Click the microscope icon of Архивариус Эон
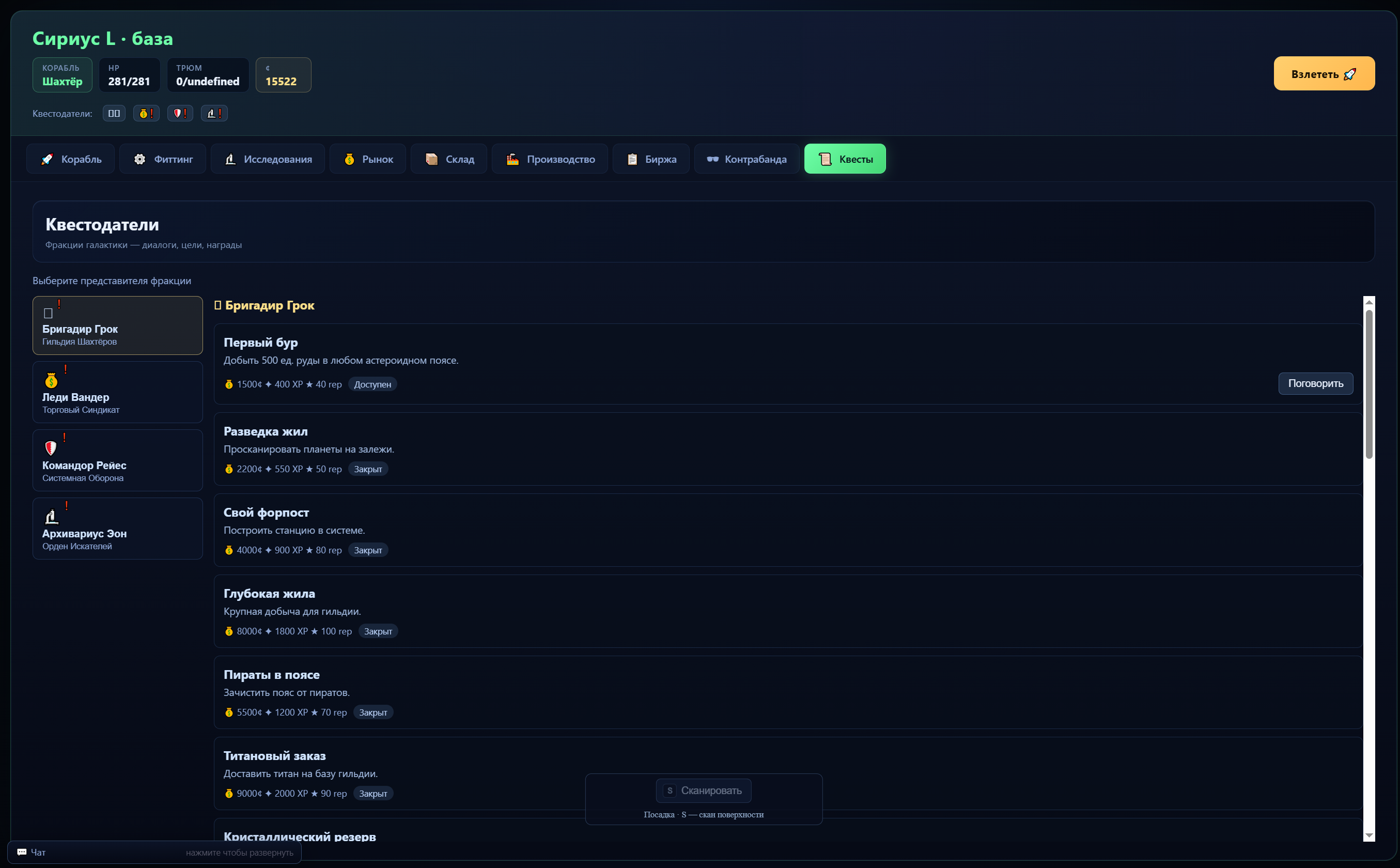The height and width of the screenshot is (868, 1400). (52, 517)
